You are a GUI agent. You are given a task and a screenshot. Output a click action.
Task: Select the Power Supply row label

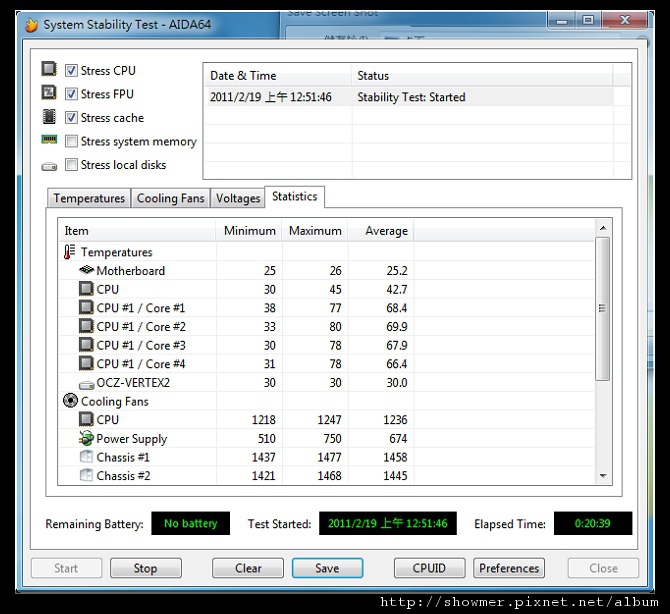tap(132, 439)
